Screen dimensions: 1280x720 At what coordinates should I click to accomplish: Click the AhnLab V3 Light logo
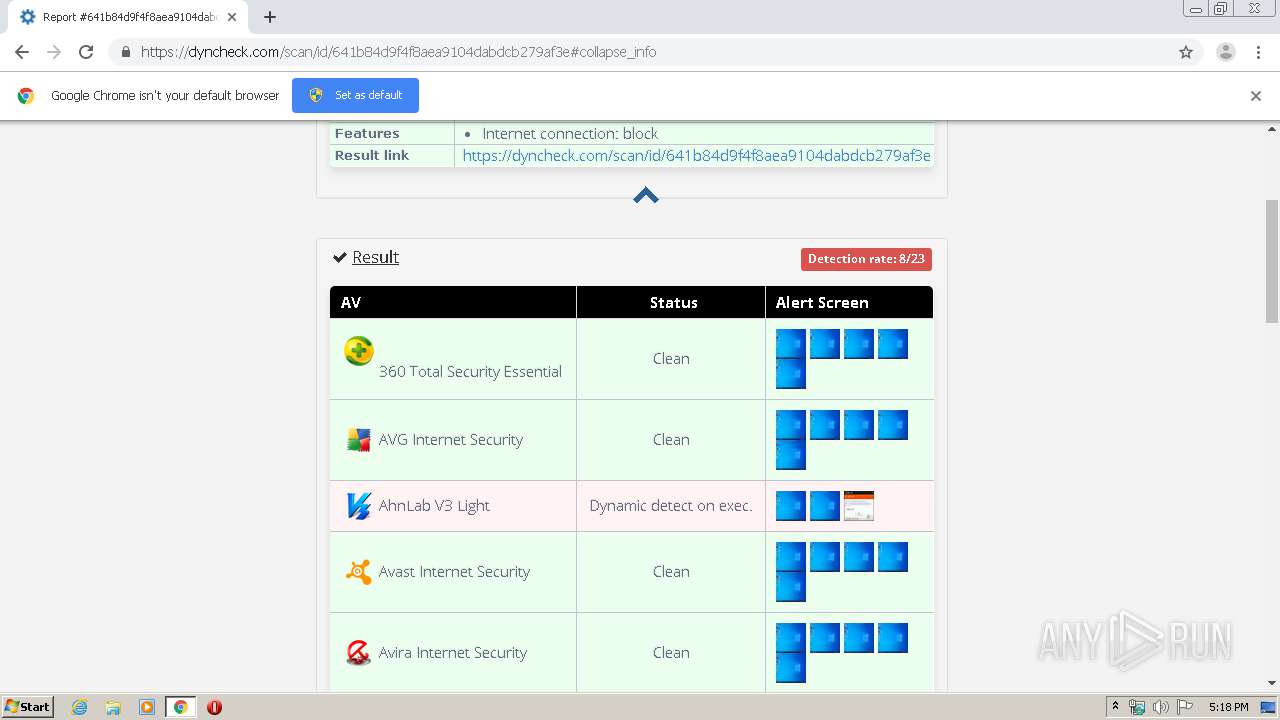(359, 506)
